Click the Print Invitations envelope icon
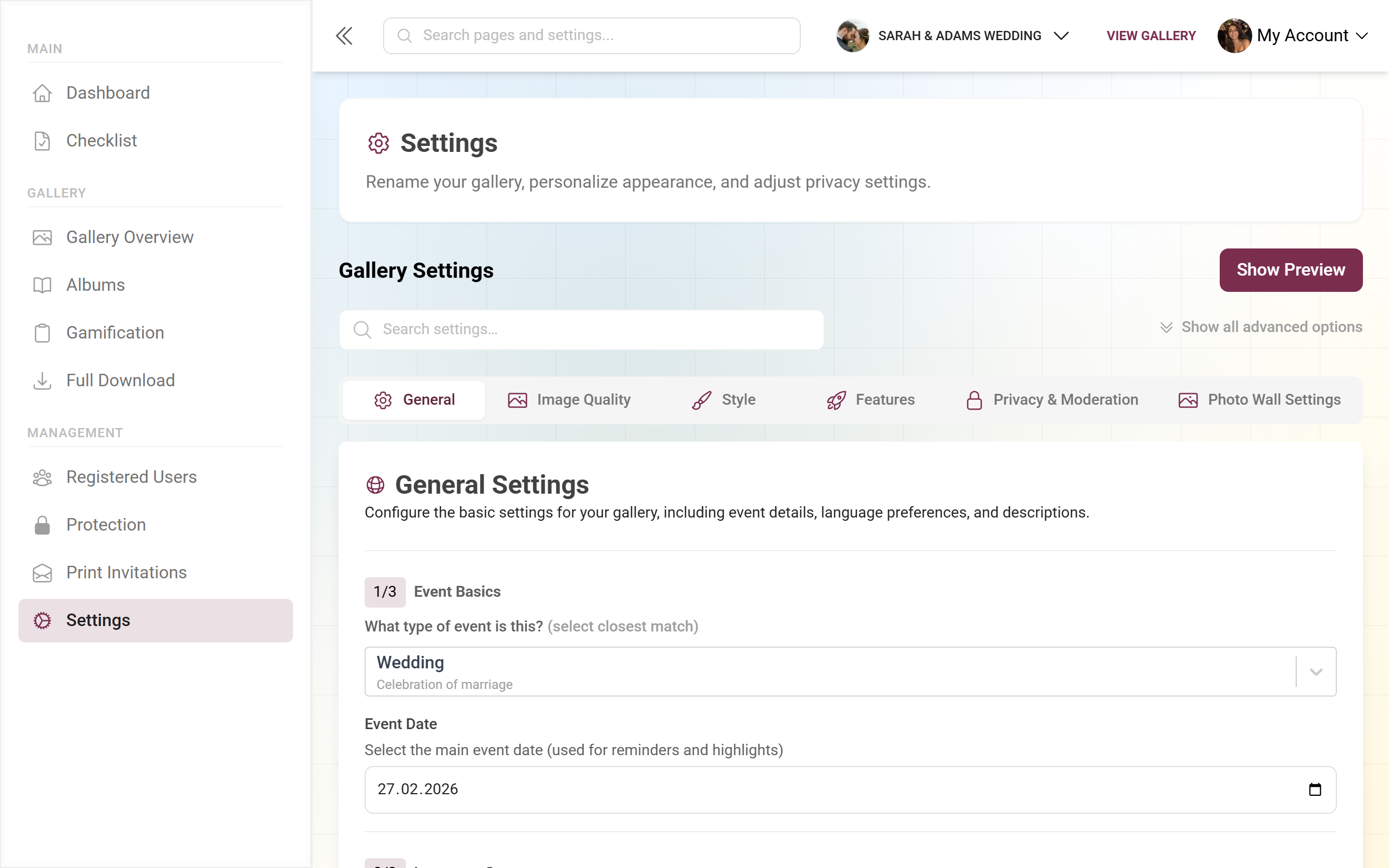Viewport: 1389px width, 868px height. point(42,573)
